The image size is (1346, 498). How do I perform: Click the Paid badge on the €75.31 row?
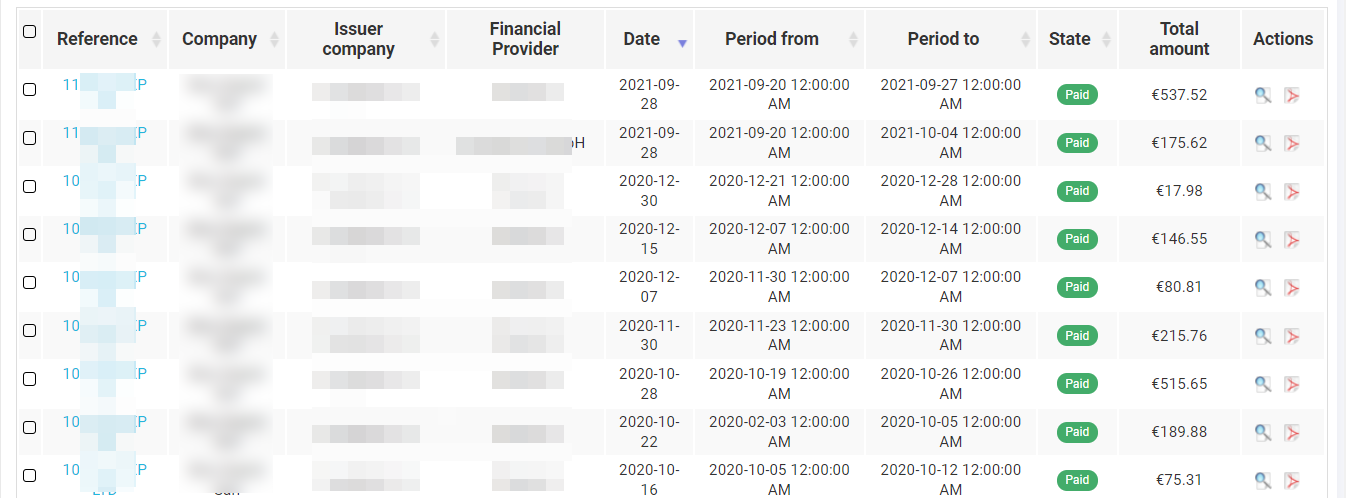[1077, 479]
